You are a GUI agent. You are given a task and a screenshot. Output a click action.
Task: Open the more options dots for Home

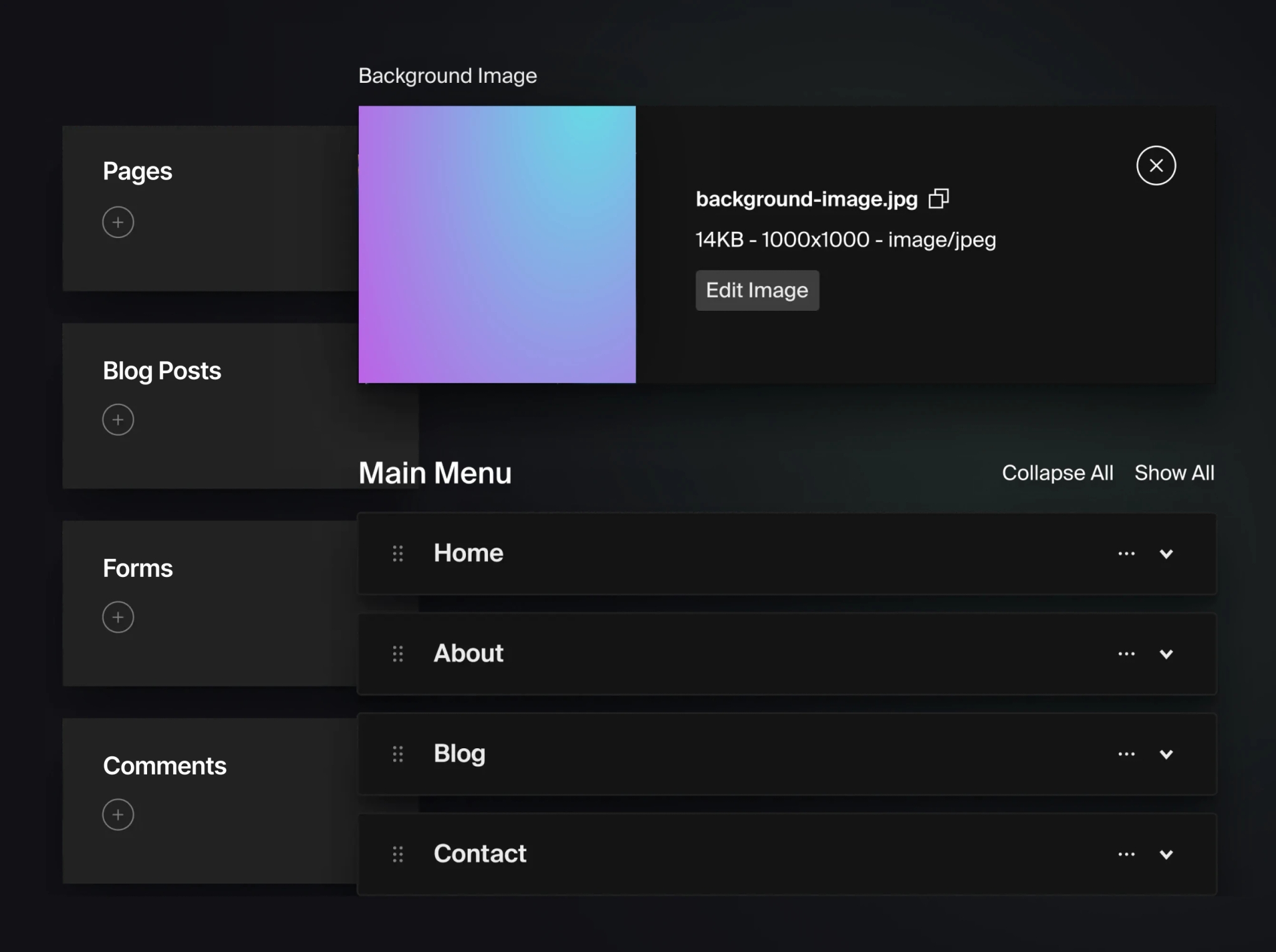pyautogui.click(x=1126, y=554)
